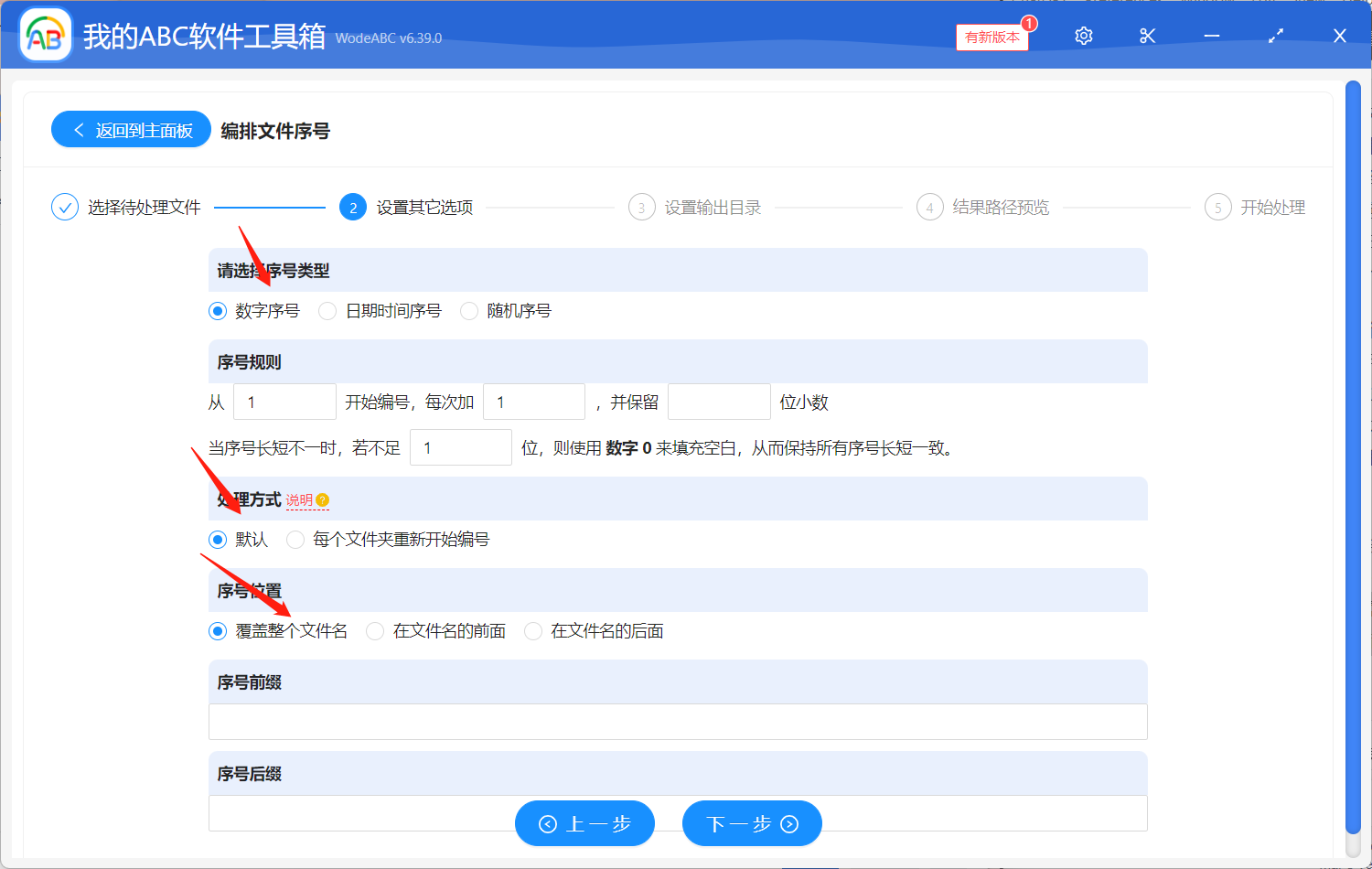This screenshot has width=1372, height=869.
Task: Click the step 4 结果路径预览 circle
Action: tap(929, 208)
